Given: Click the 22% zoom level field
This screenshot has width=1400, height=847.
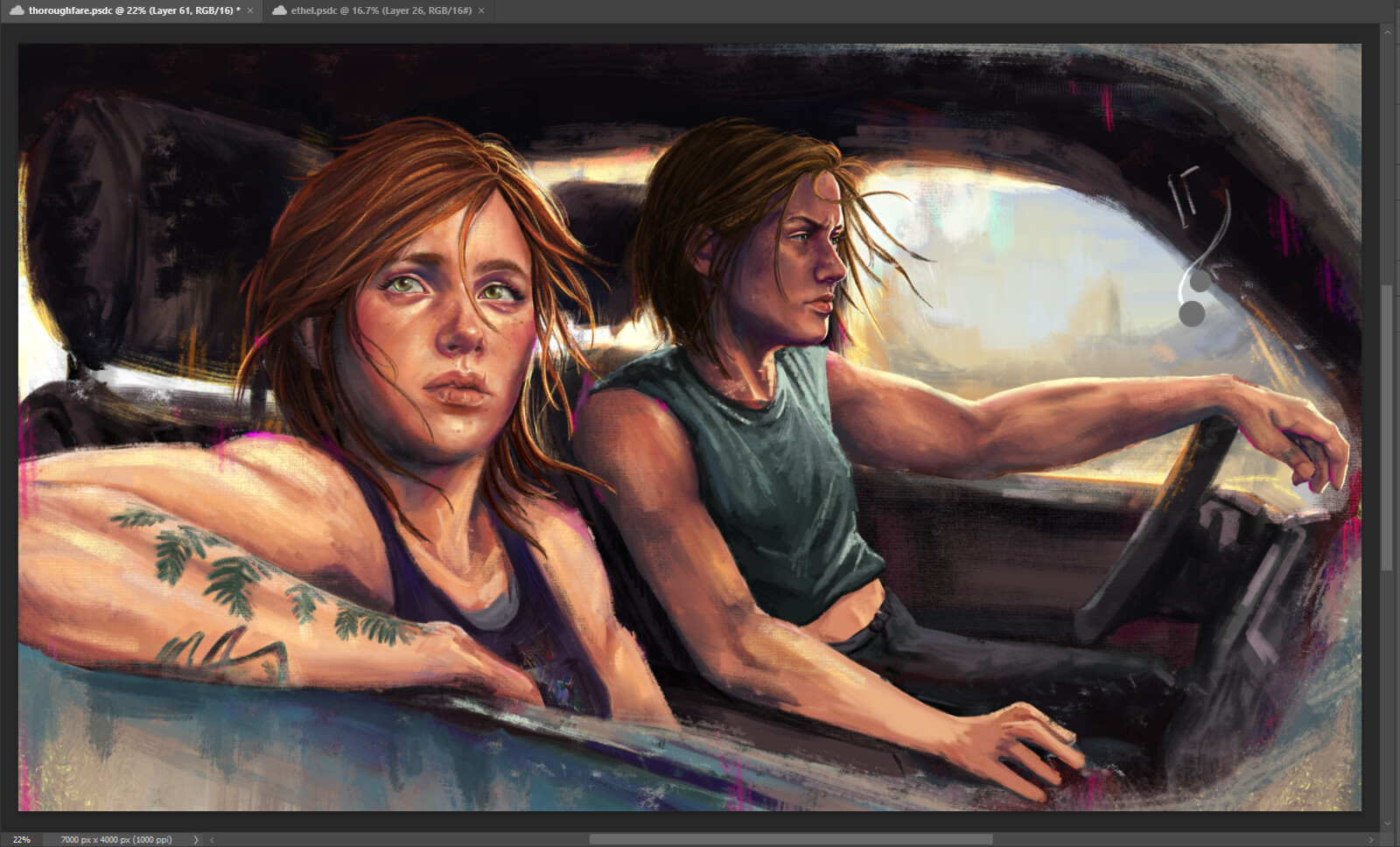Looking at the screenshot, I should click(x=21, y=839).
